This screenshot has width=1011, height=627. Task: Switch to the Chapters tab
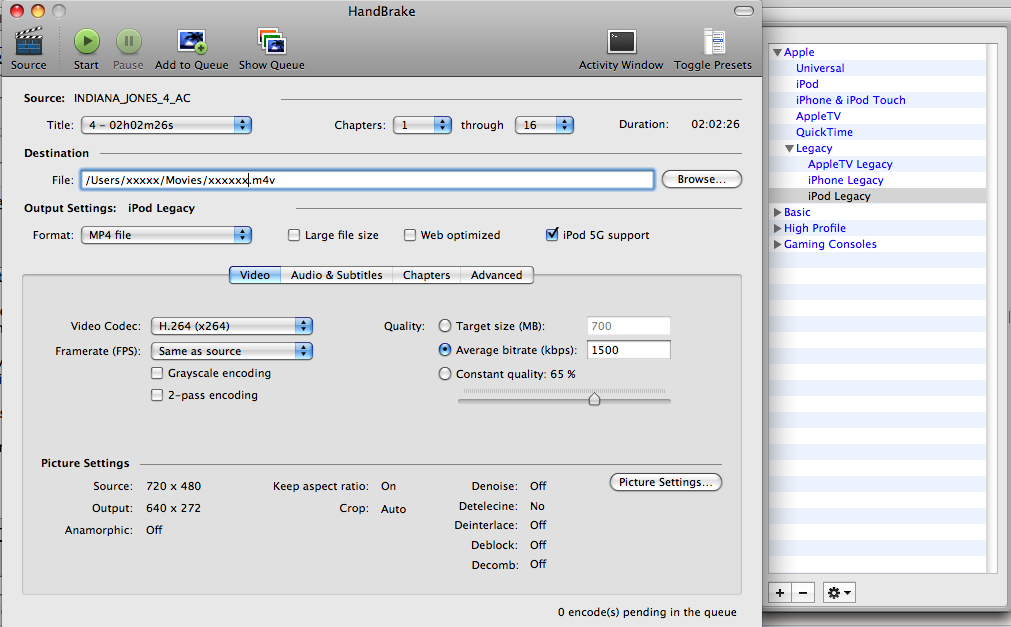(x=426, y=275)
